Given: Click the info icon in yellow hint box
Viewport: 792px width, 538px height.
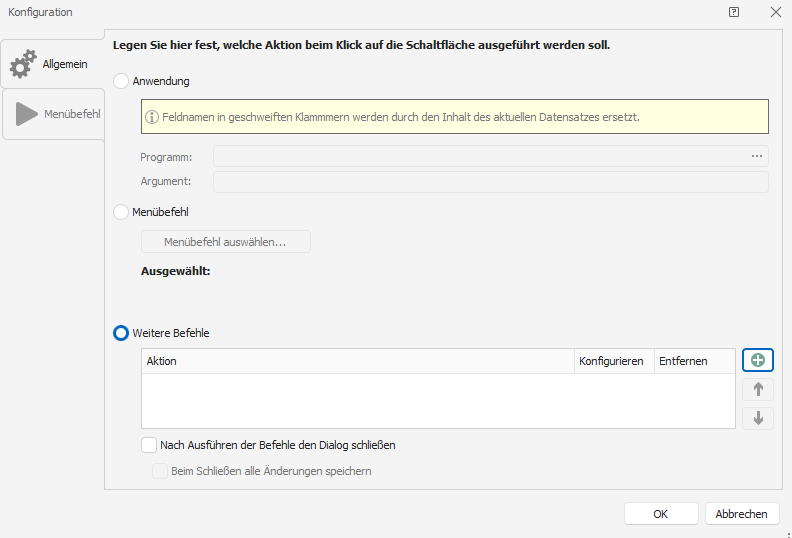Looking at the screenshot, I should coord(153,117).
